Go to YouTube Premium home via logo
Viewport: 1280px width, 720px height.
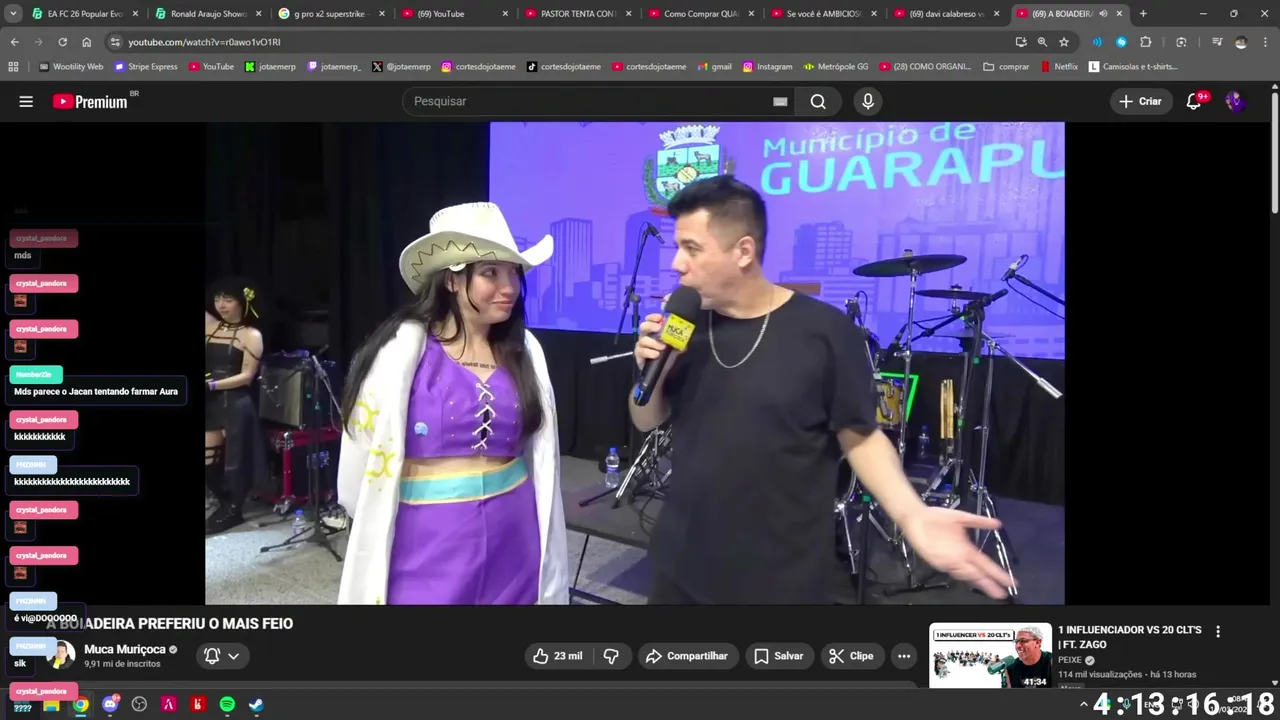[x=90, y=101]
